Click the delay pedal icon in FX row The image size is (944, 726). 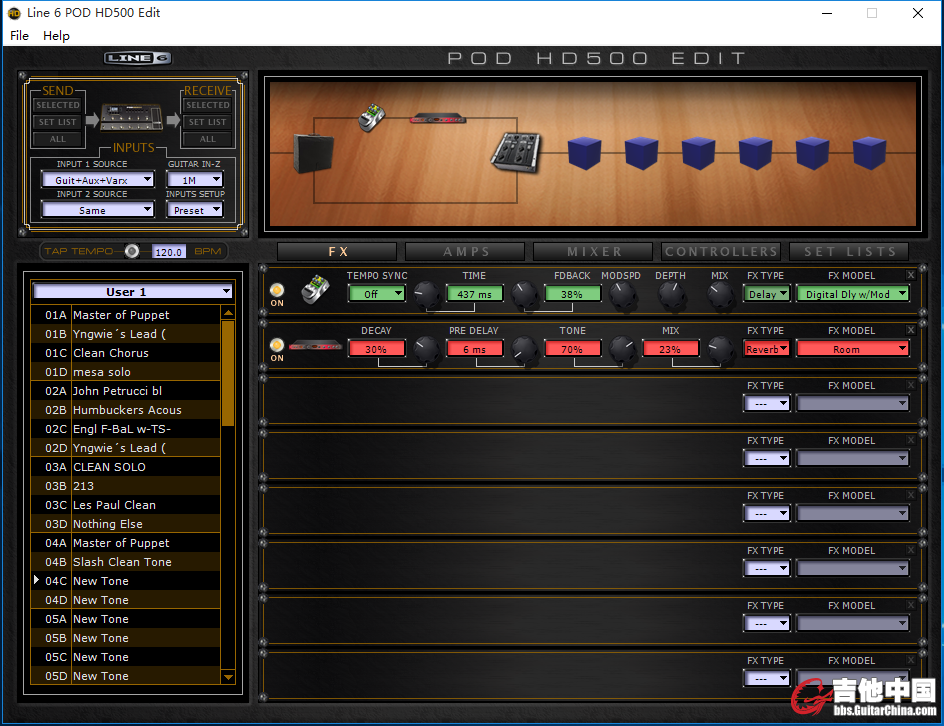click(316, 290)
